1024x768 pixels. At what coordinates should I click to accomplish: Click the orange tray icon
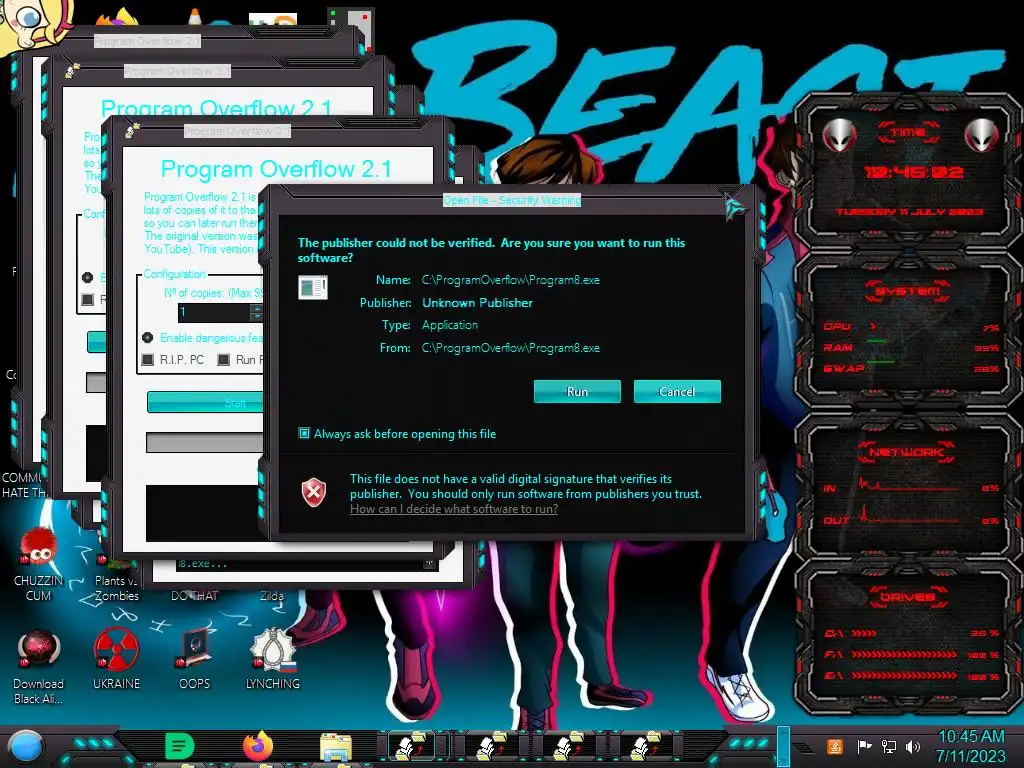835,746
